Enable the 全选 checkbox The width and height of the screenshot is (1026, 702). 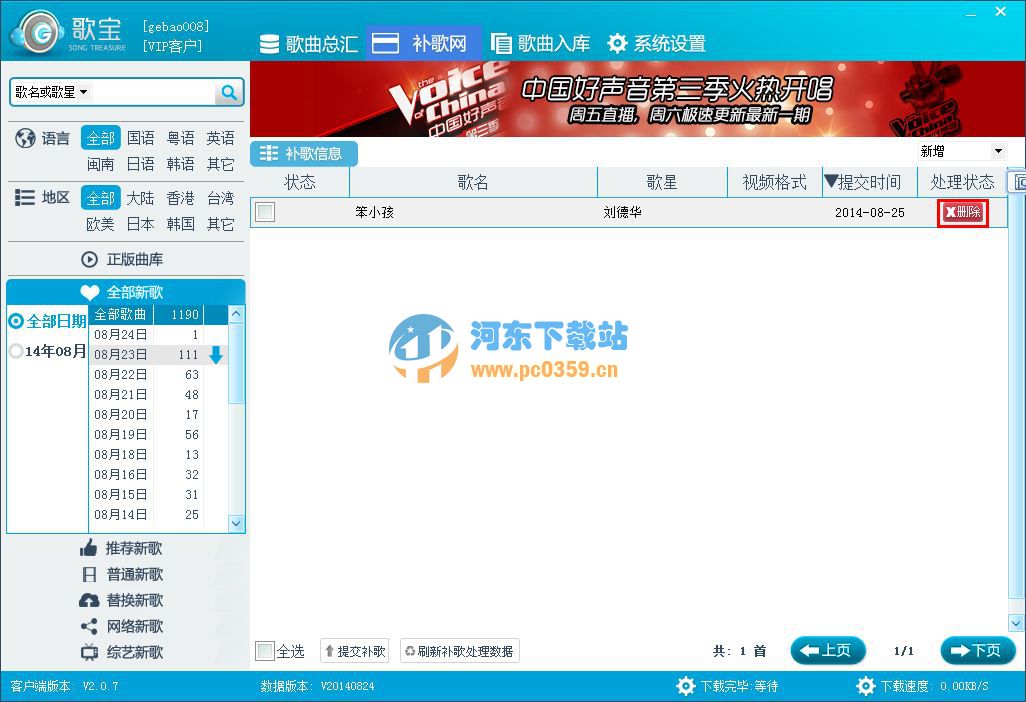pyautogui.click(x=266, y=650)
